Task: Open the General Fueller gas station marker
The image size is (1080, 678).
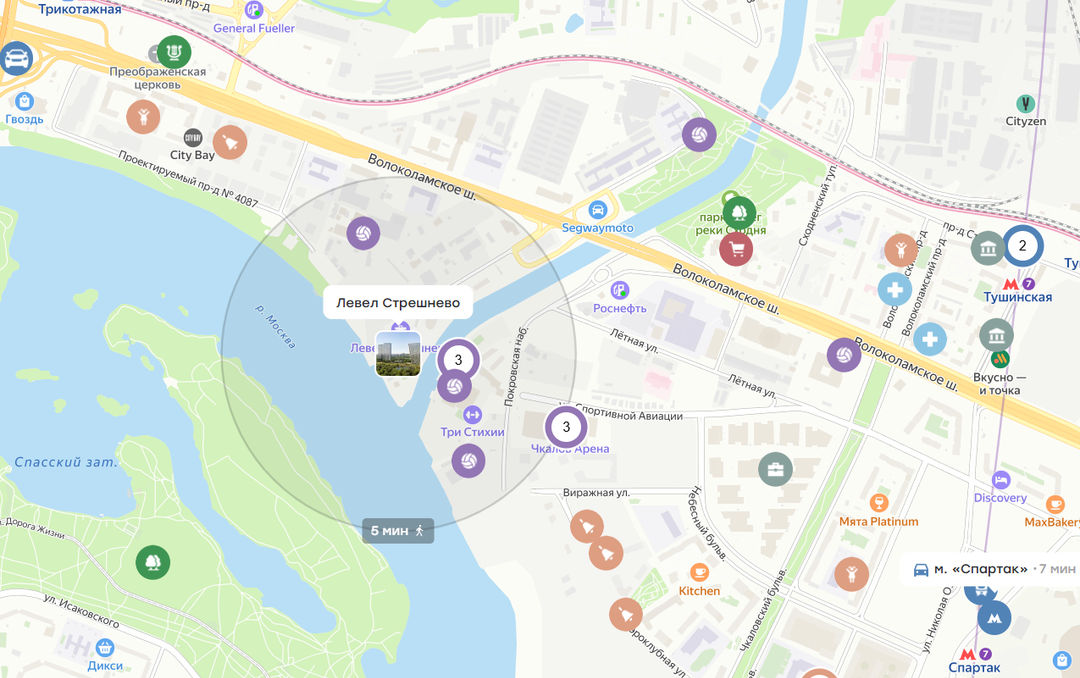Action: point(254,10)
